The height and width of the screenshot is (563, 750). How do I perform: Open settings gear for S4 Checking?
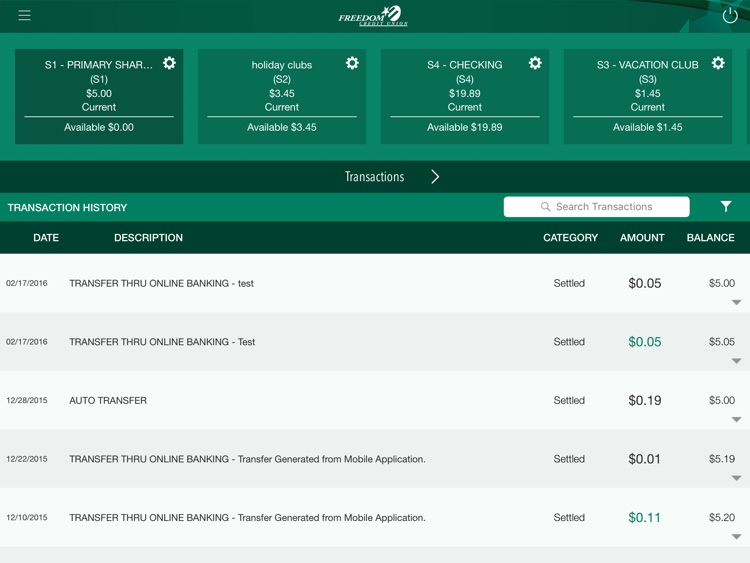tap(535, 63)
